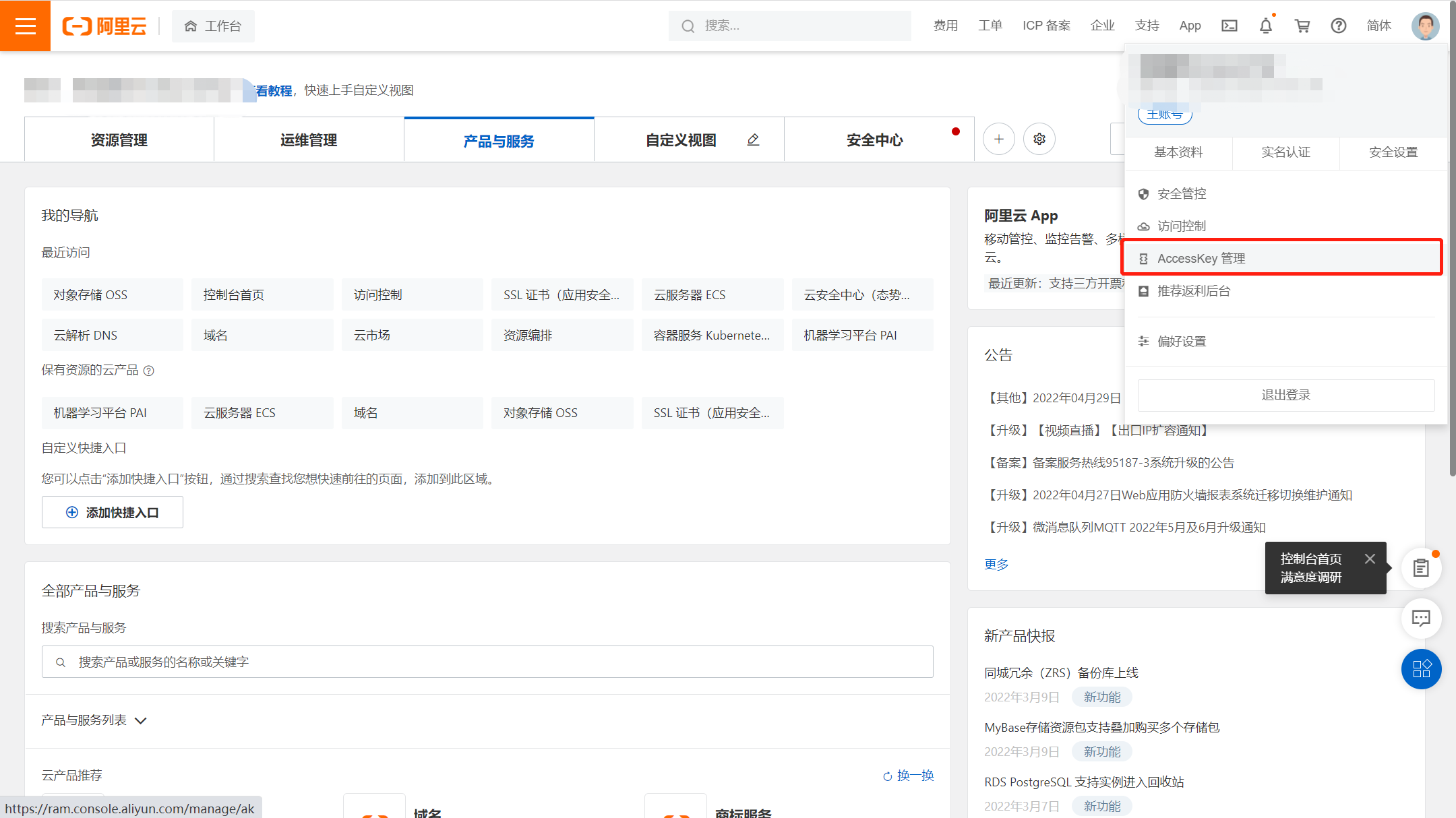This screenshot has width=1456, height=818.
Task: Select AccessKey 管理 menu entry
Action: (x=1201, y=258)
